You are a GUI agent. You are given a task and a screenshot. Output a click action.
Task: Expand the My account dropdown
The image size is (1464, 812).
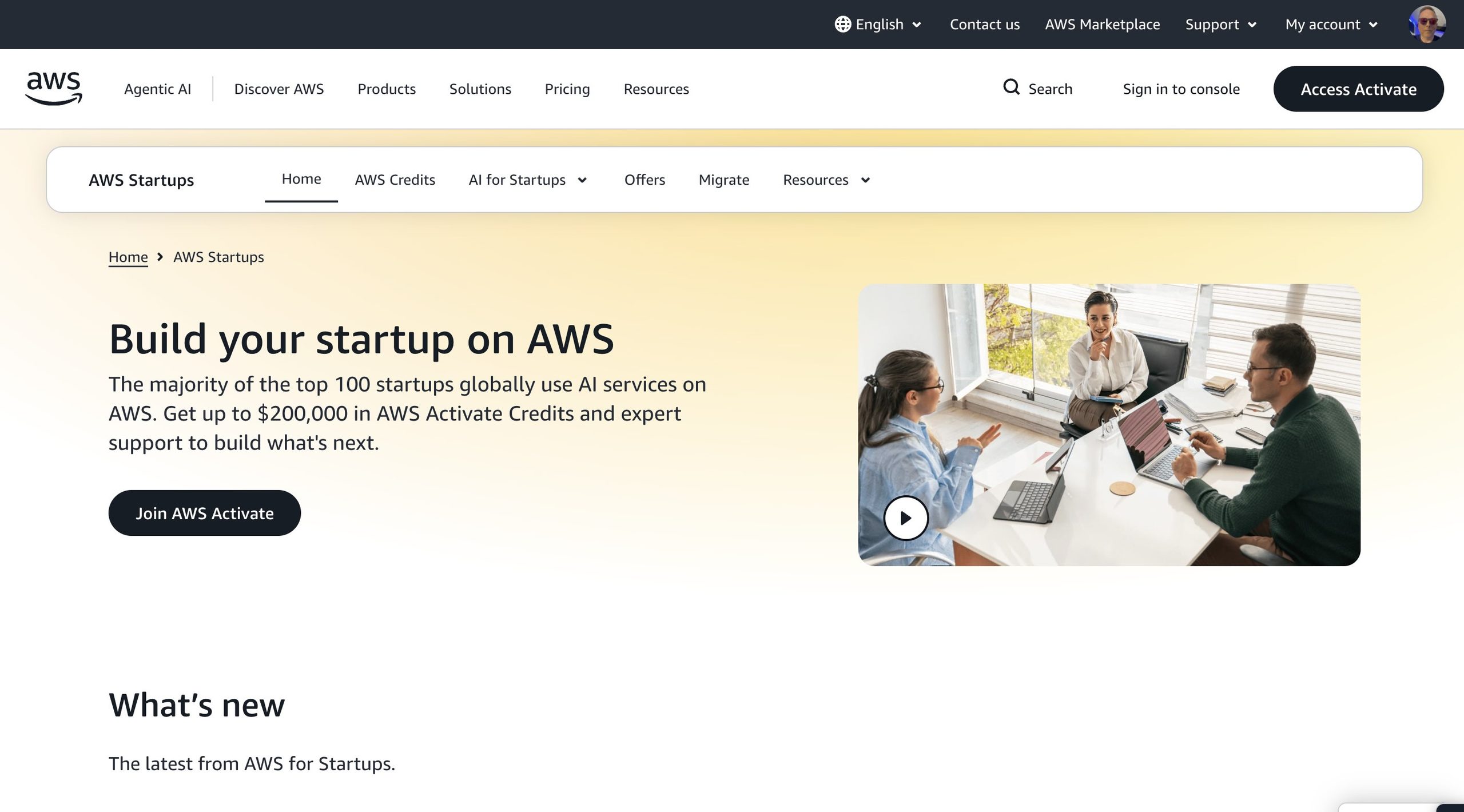[1331, 25]
